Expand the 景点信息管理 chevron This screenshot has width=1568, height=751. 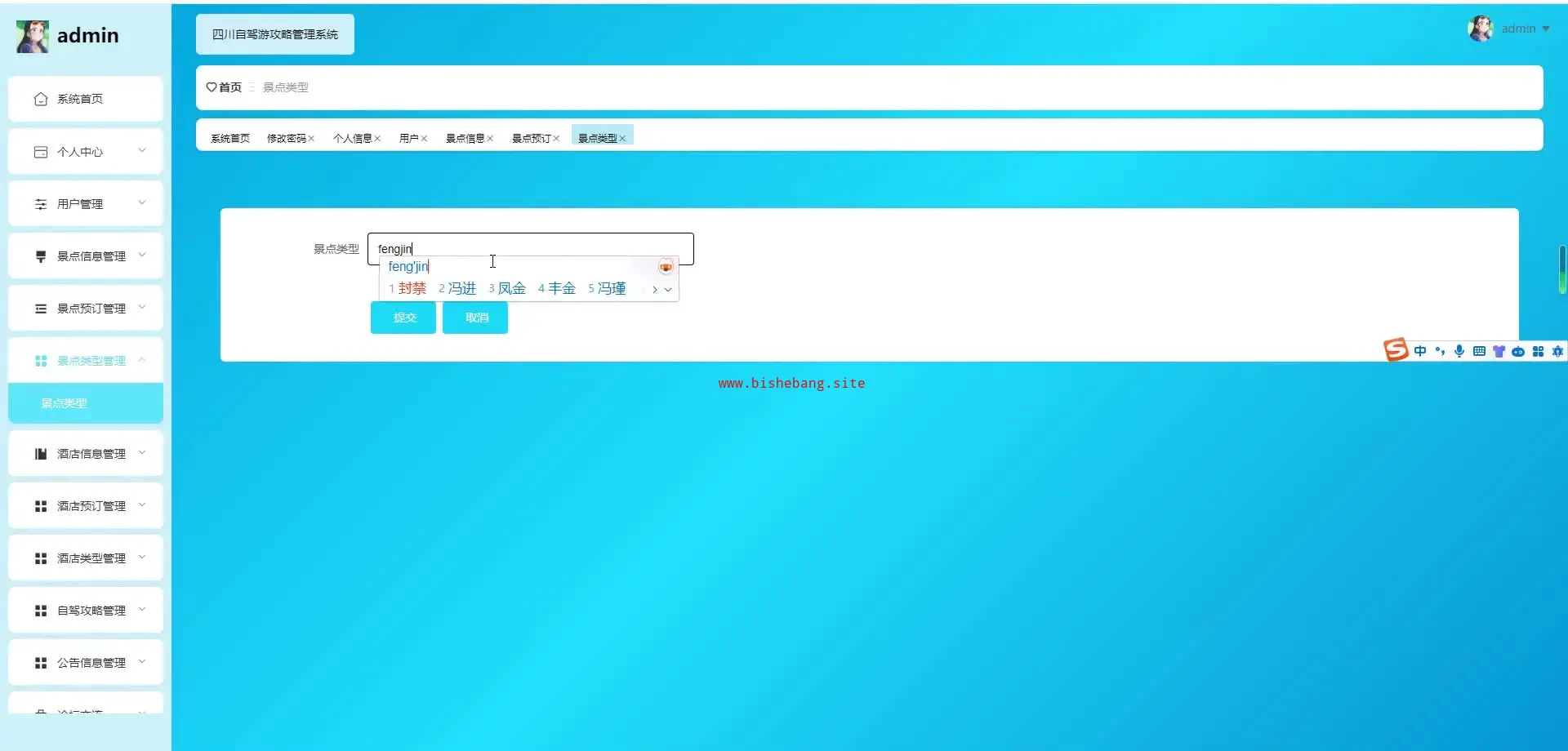pos(142,256)
